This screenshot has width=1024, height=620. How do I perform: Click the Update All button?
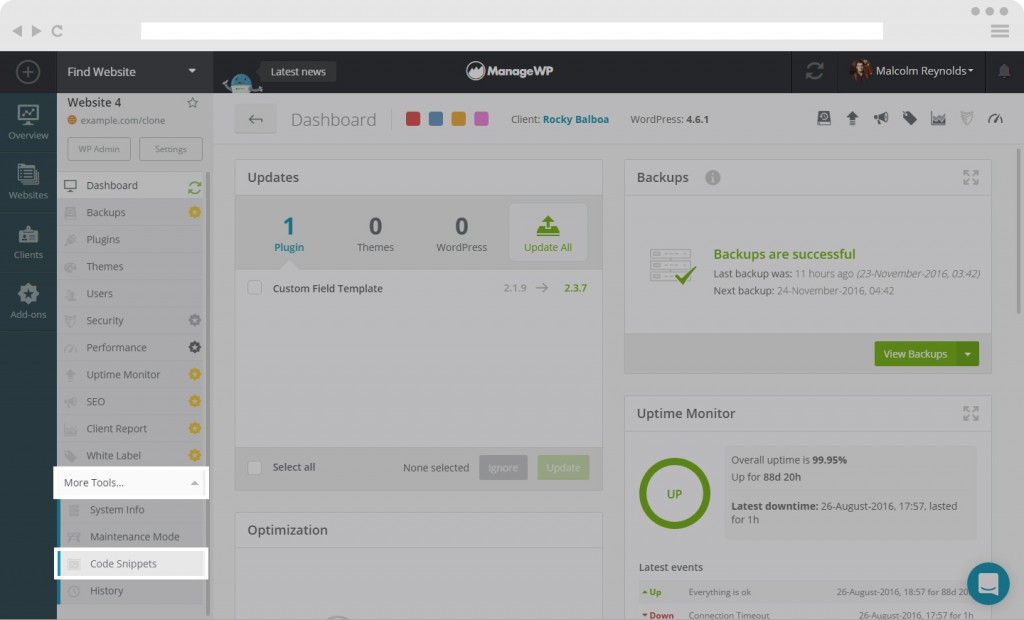(547, 231)
